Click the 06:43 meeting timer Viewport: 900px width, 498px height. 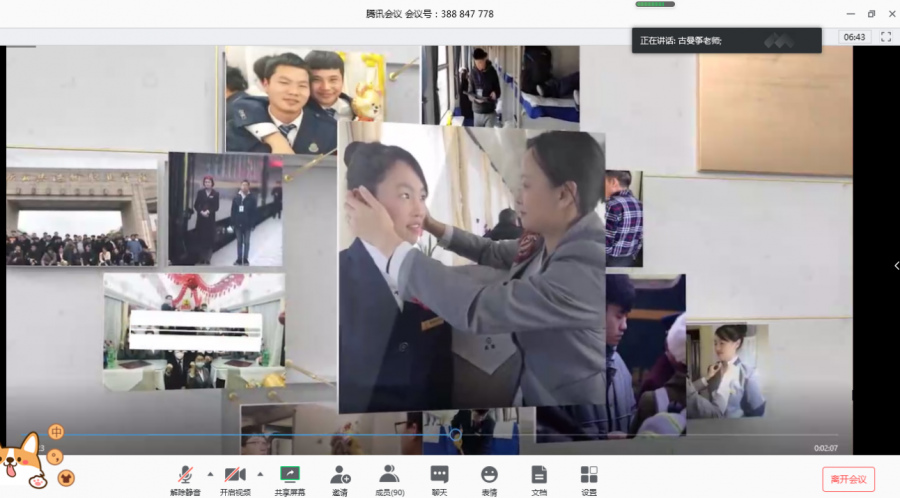pos(854,37)
